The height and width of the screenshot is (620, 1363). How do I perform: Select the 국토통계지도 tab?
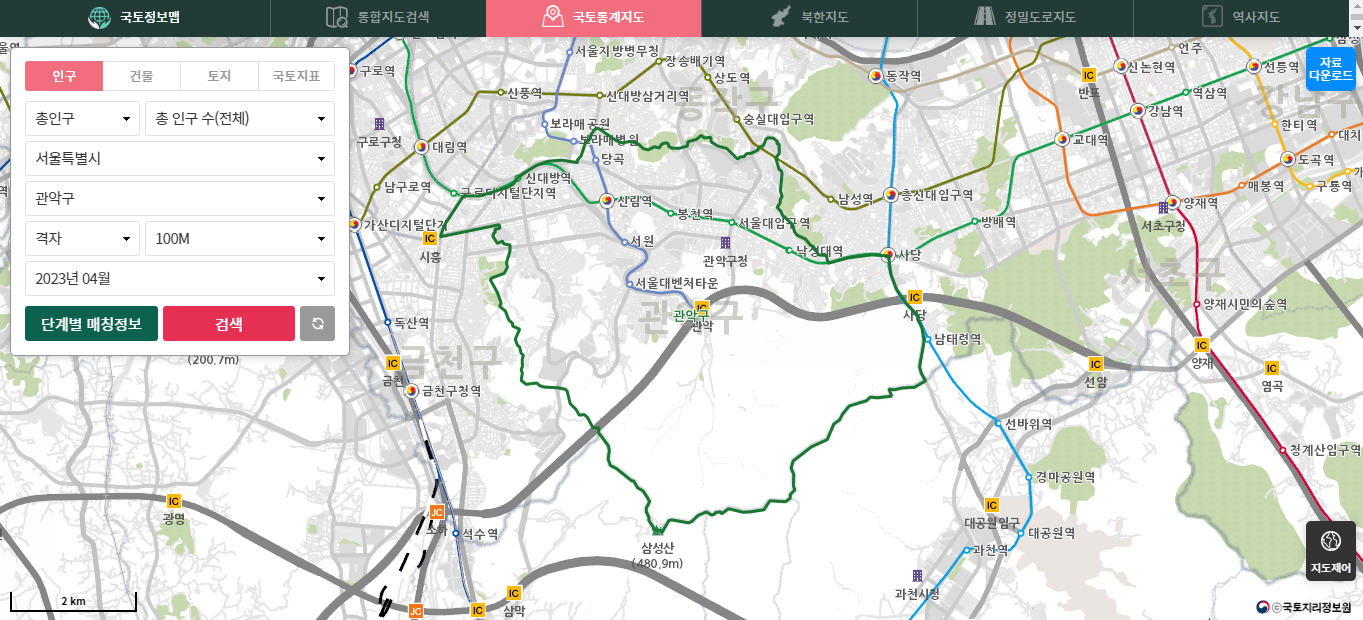coord(594,17)
